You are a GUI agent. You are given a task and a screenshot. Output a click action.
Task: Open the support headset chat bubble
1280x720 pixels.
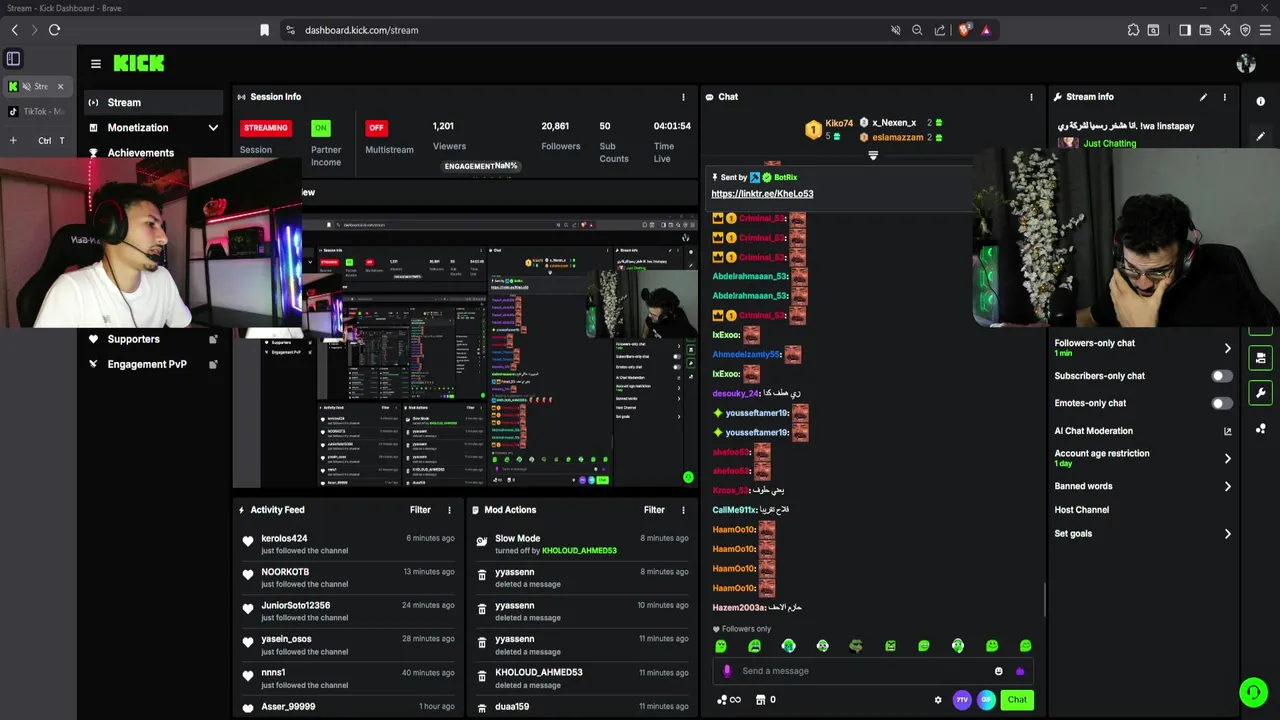[x=1253, y=692]
